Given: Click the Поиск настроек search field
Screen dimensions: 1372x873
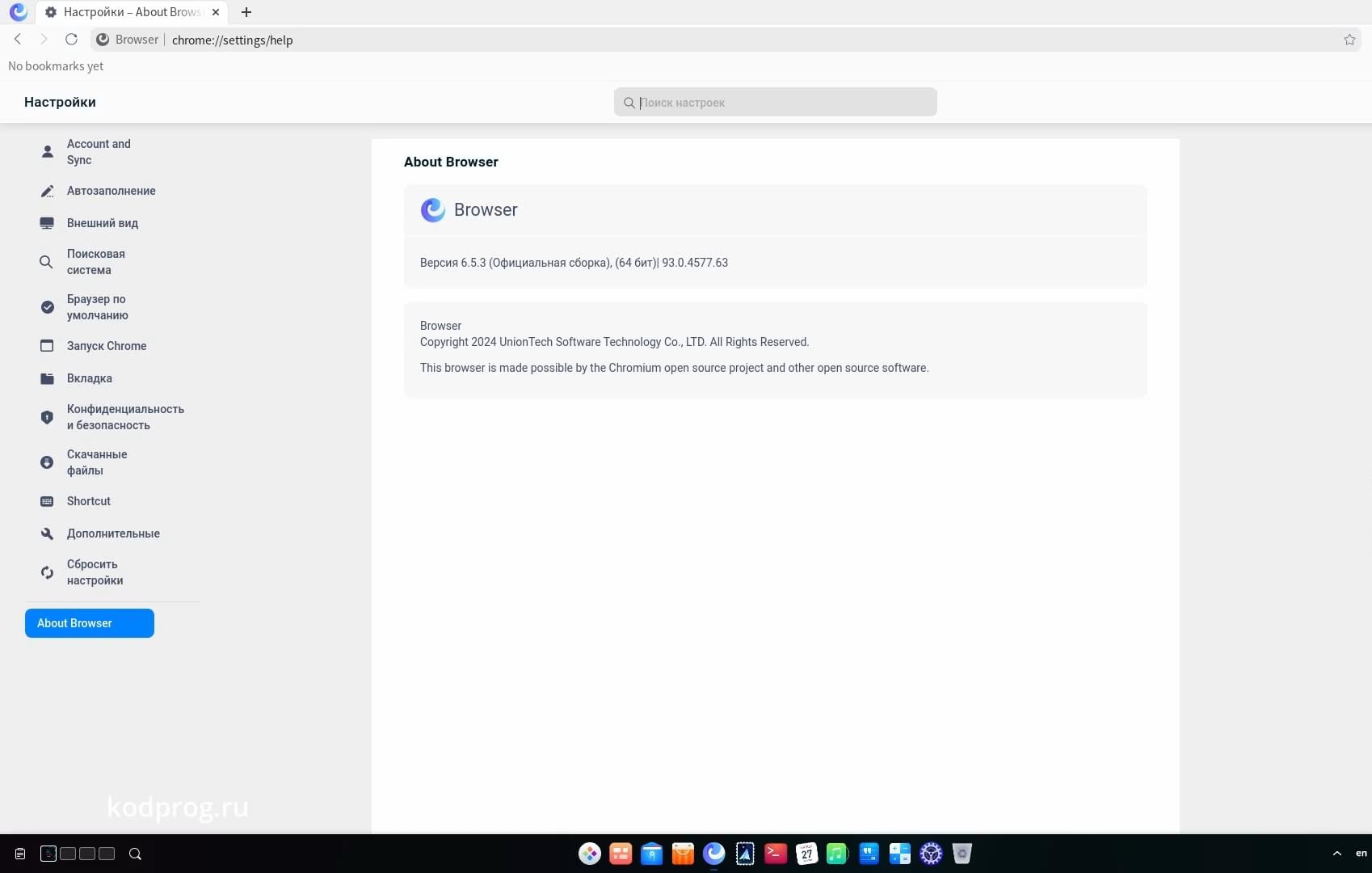Looking at the screenshot, I should (x=776, y=103).
